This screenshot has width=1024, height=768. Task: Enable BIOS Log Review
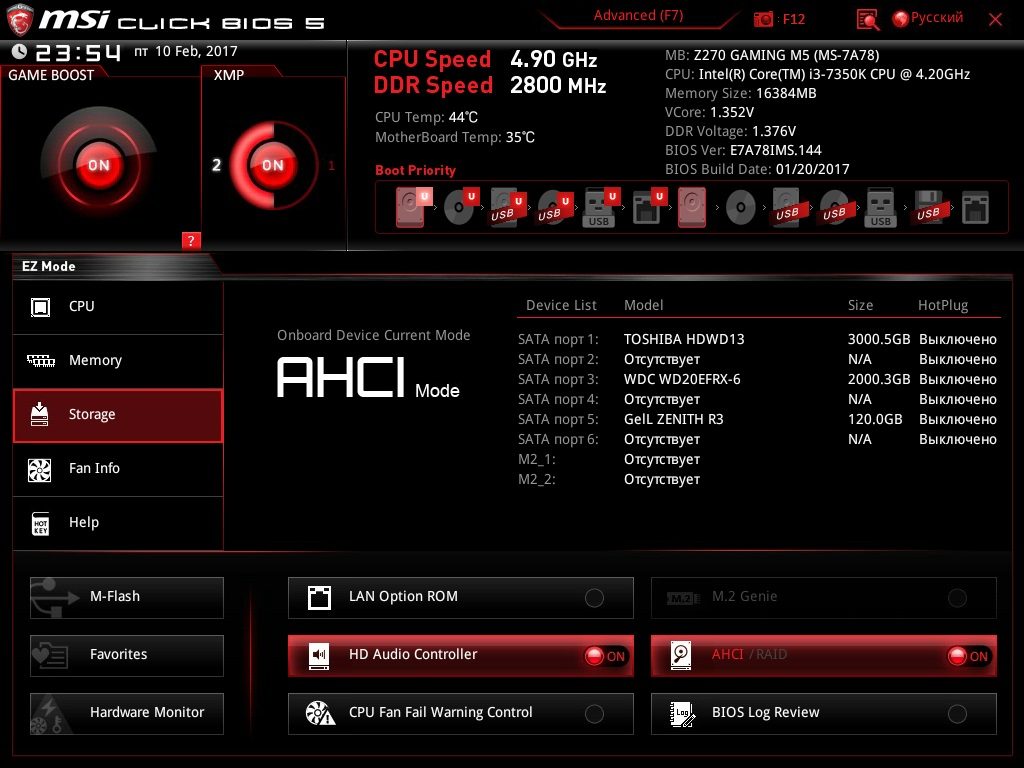[x=824, y=713]
